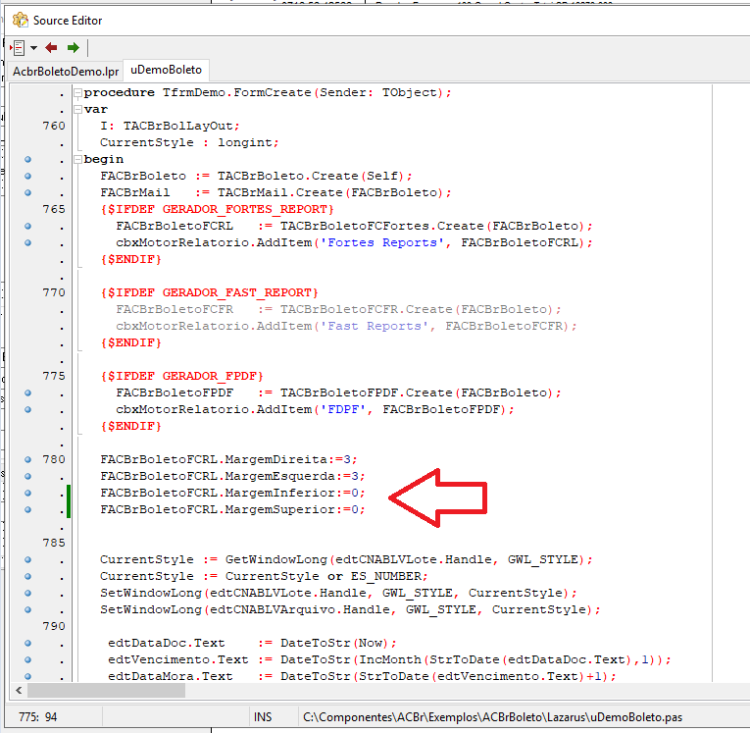Screen dimensions: 750x733
Task: Click the Source Editor window icon
Action: (x=21, y=20)
